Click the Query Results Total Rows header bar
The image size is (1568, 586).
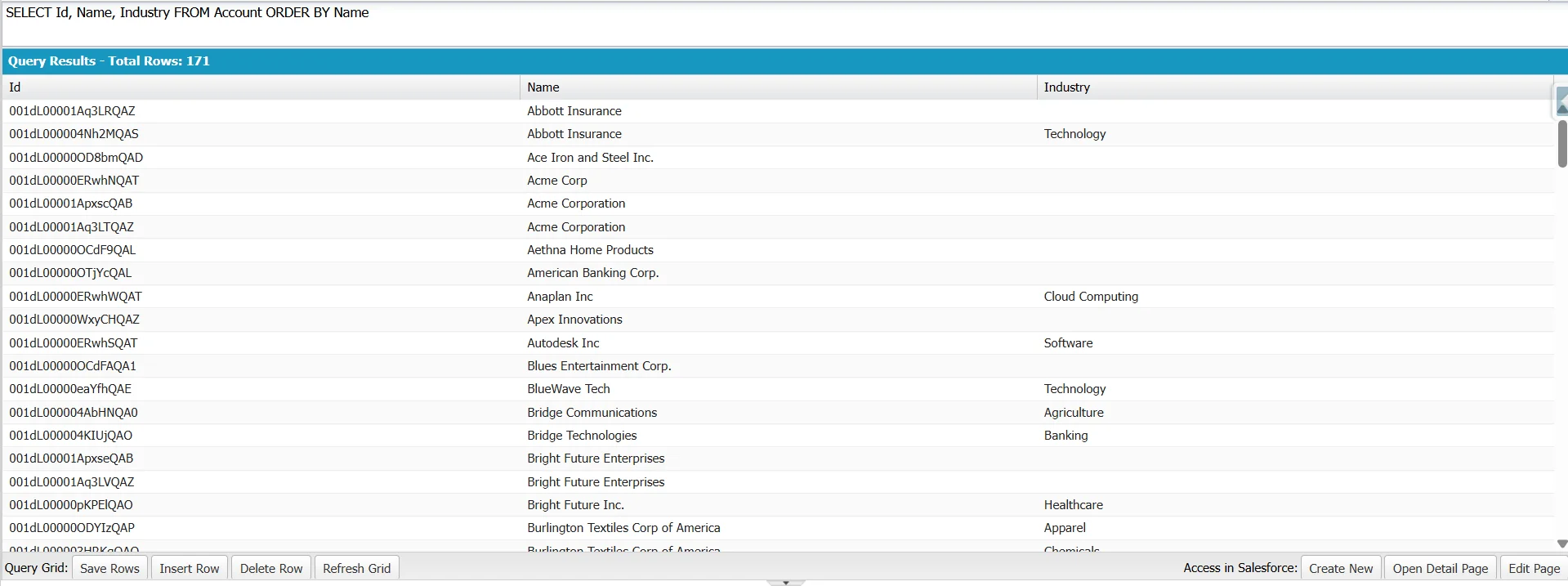pos(784,61)
